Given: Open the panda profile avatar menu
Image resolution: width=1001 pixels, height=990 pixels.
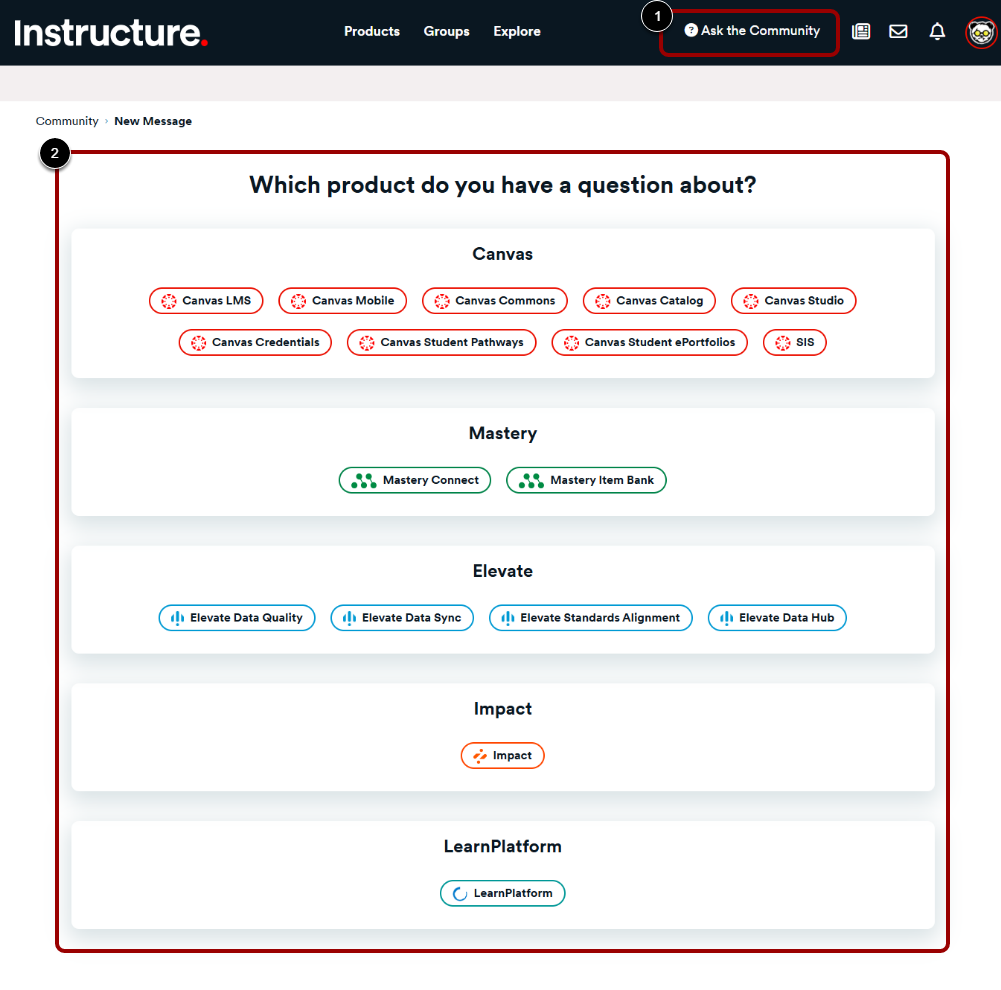Looking at the screenshot, I should (980, 32).
